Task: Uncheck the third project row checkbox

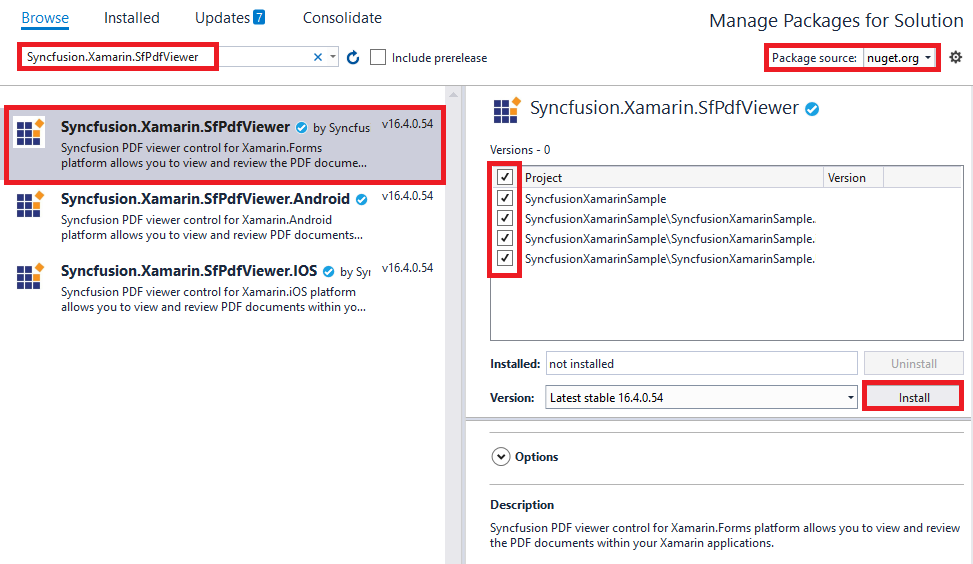Action: pos(505,238)
